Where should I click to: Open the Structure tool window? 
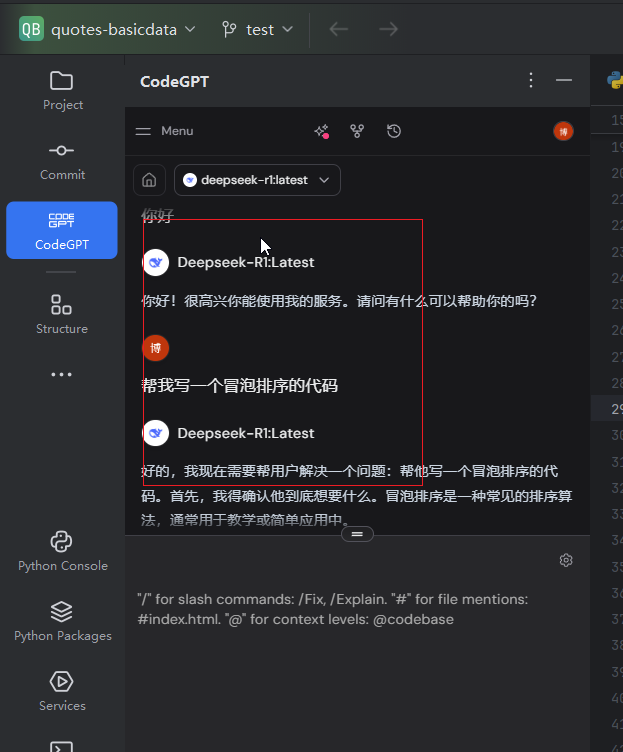coord(62,313)
